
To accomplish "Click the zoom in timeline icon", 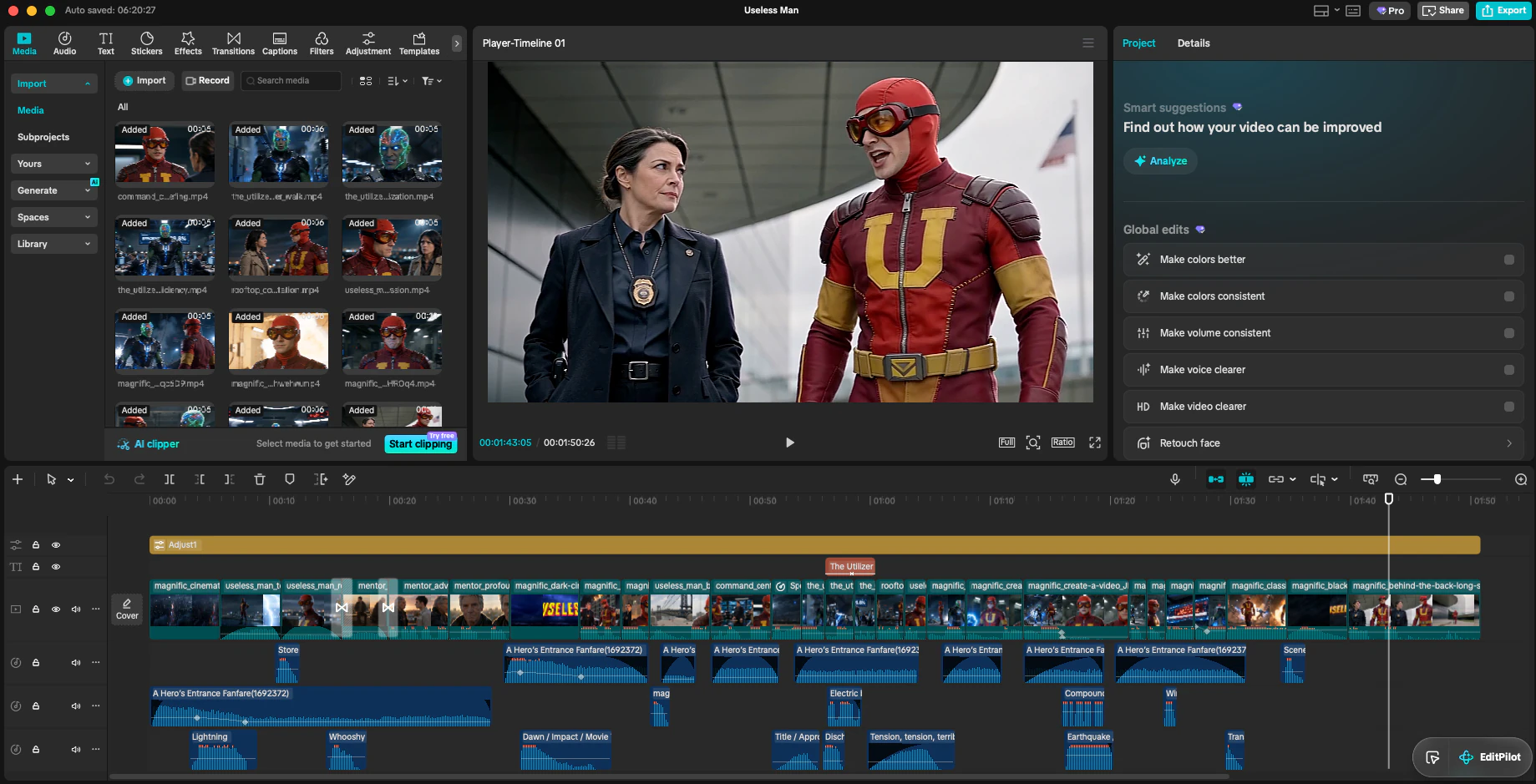I will point(1521,479).
